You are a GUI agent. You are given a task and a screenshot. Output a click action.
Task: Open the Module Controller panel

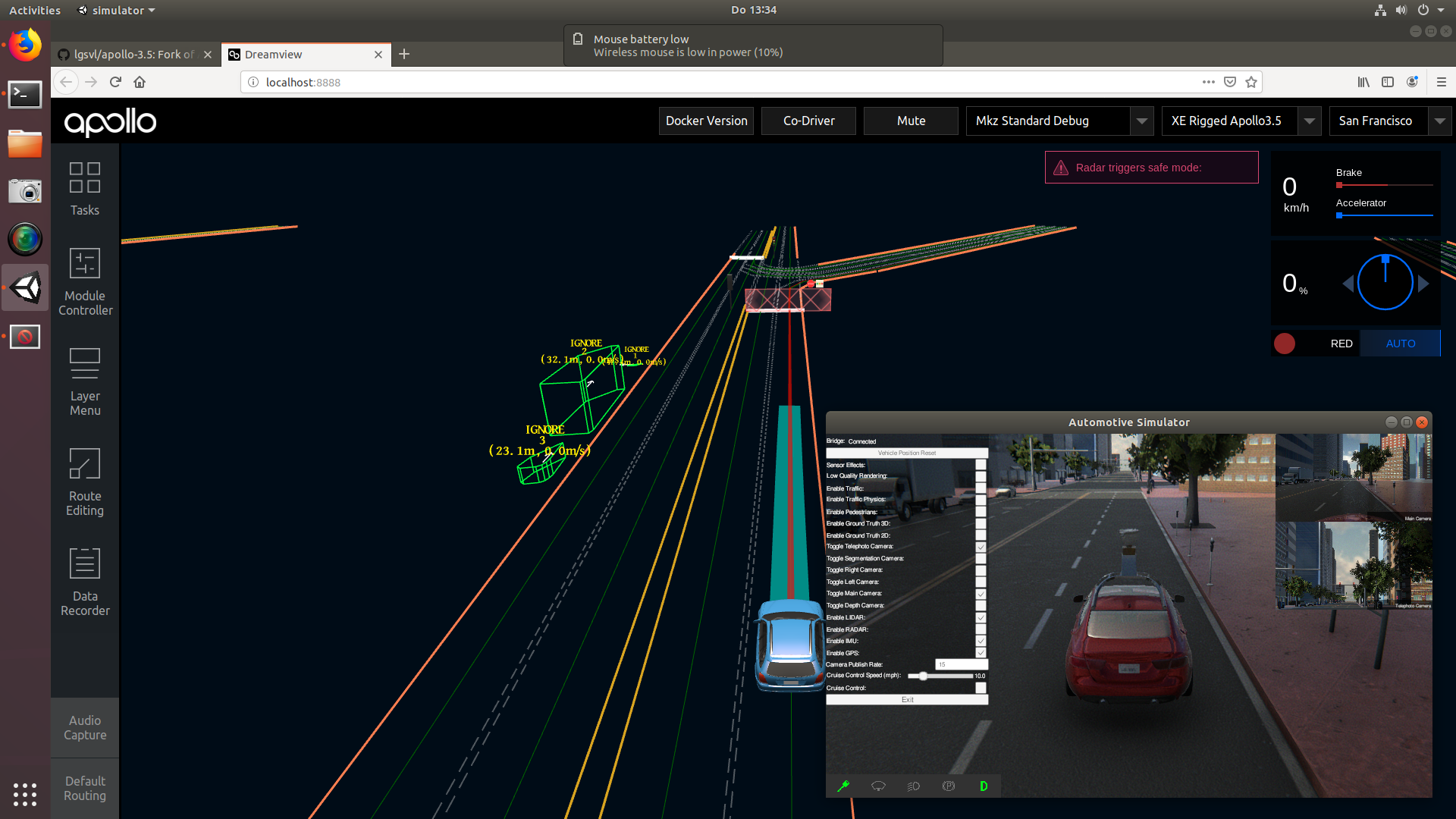[85, 282]
